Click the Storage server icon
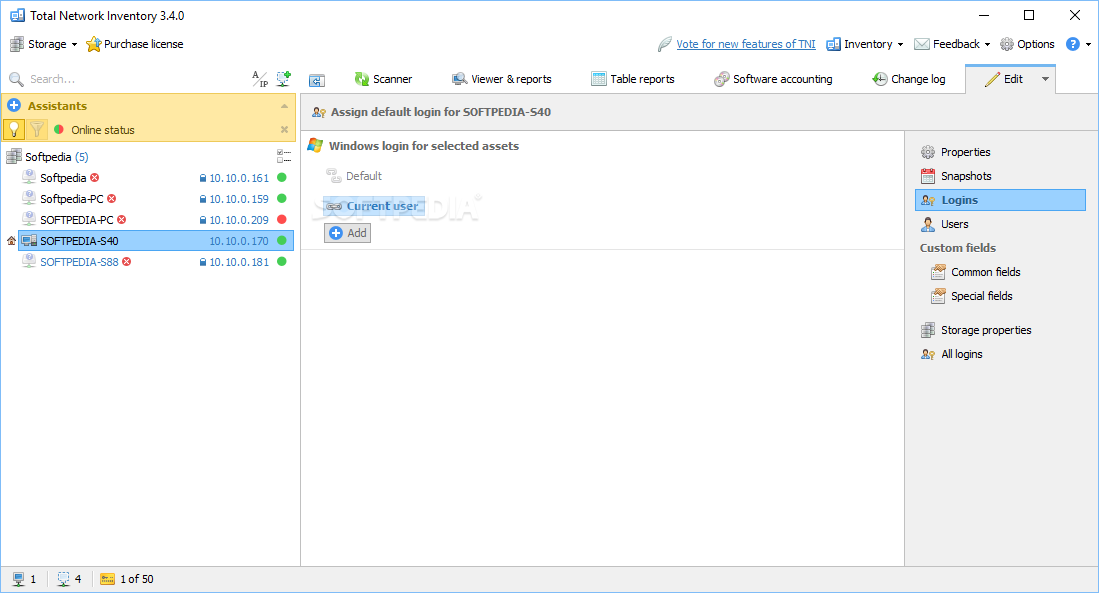 [x=17, y=44]
